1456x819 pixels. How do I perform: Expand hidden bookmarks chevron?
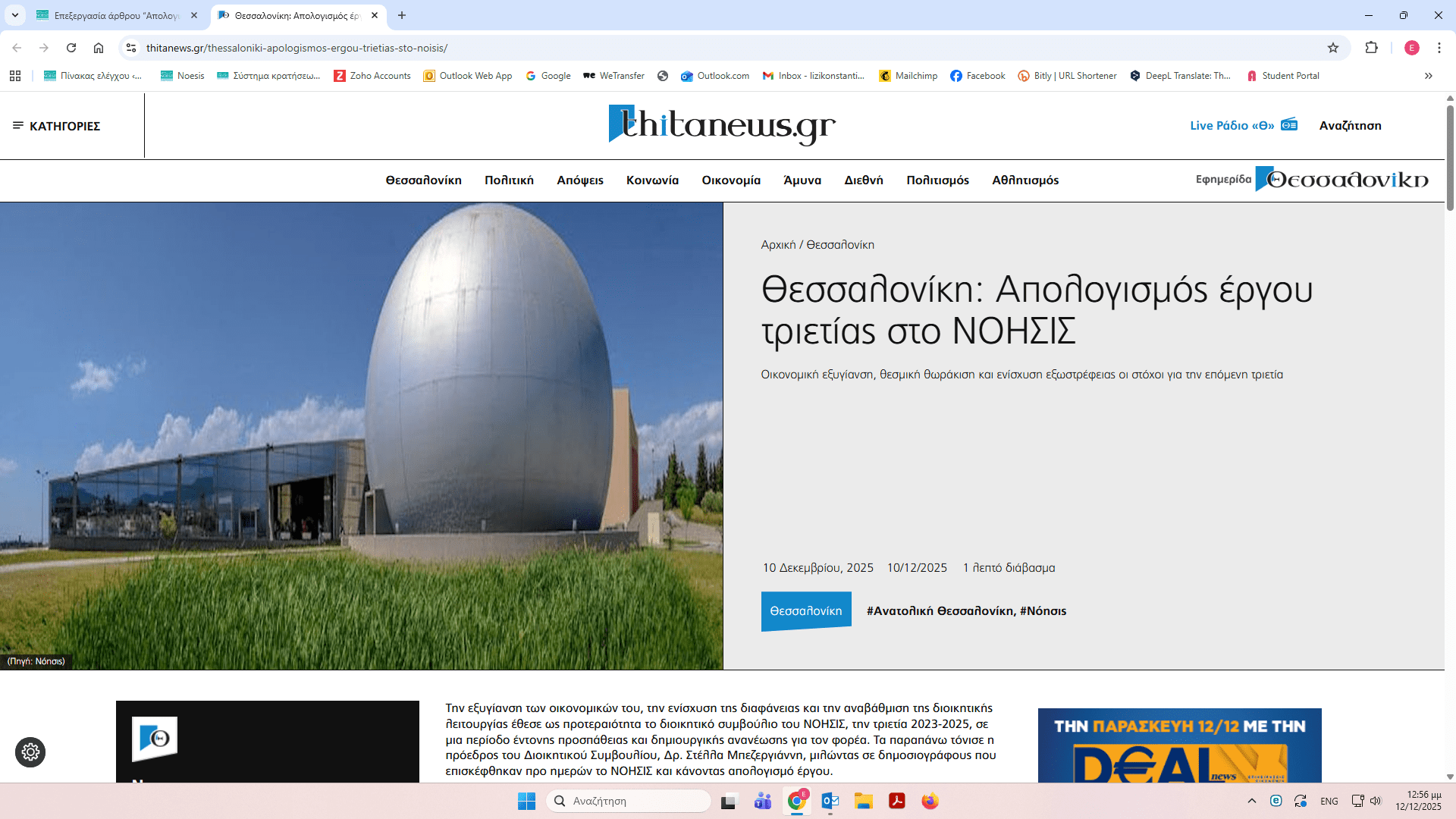click(1429, 76)
